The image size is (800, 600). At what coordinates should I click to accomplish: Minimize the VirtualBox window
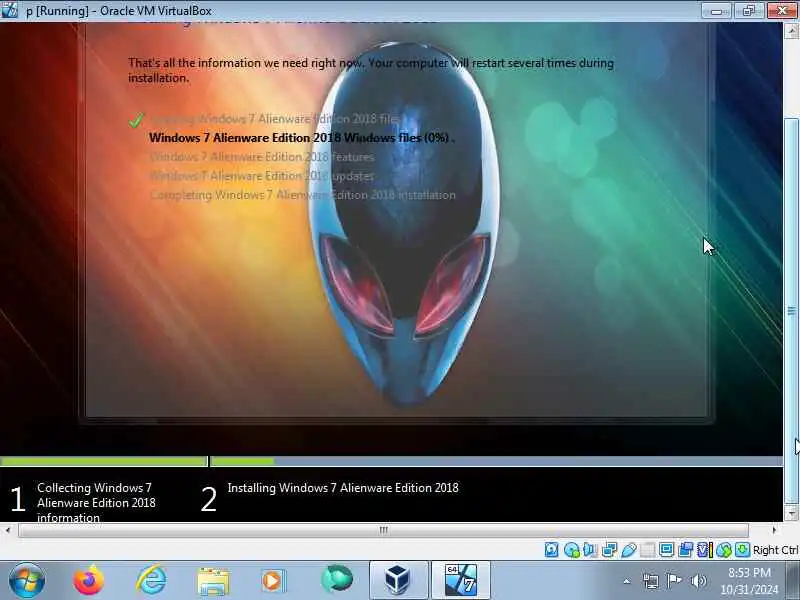pyautogui.click(x=717, y=11)
